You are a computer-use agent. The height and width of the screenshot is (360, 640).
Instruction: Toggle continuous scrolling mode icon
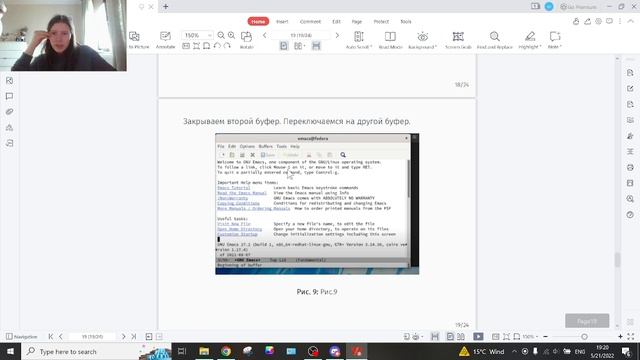tap(316, 46)
